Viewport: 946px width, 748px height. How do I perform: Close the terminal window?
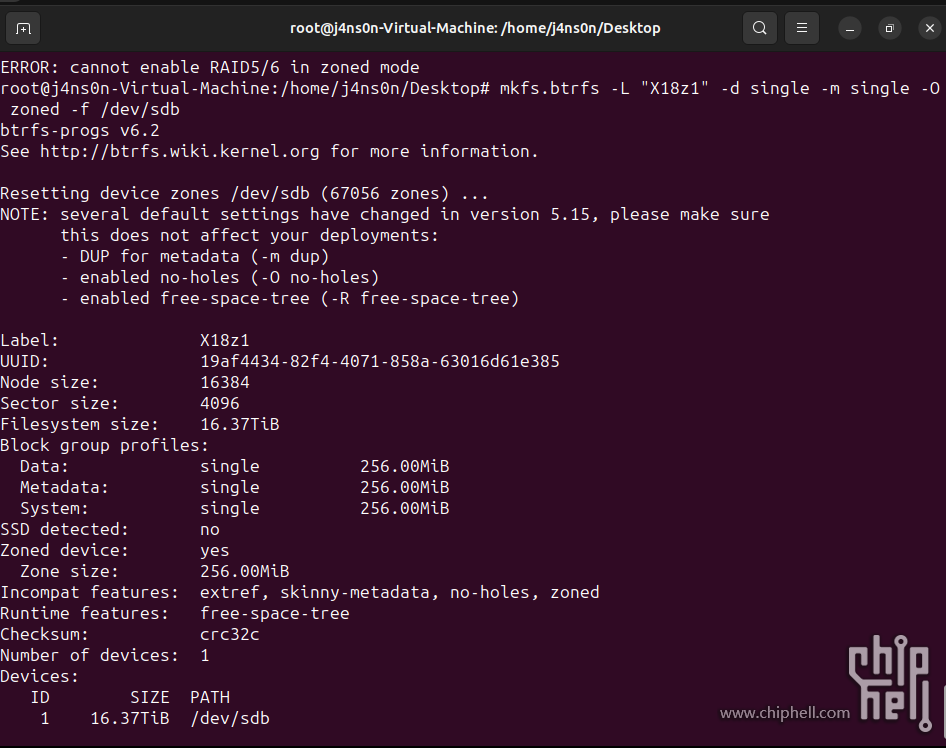coord(930,28)
